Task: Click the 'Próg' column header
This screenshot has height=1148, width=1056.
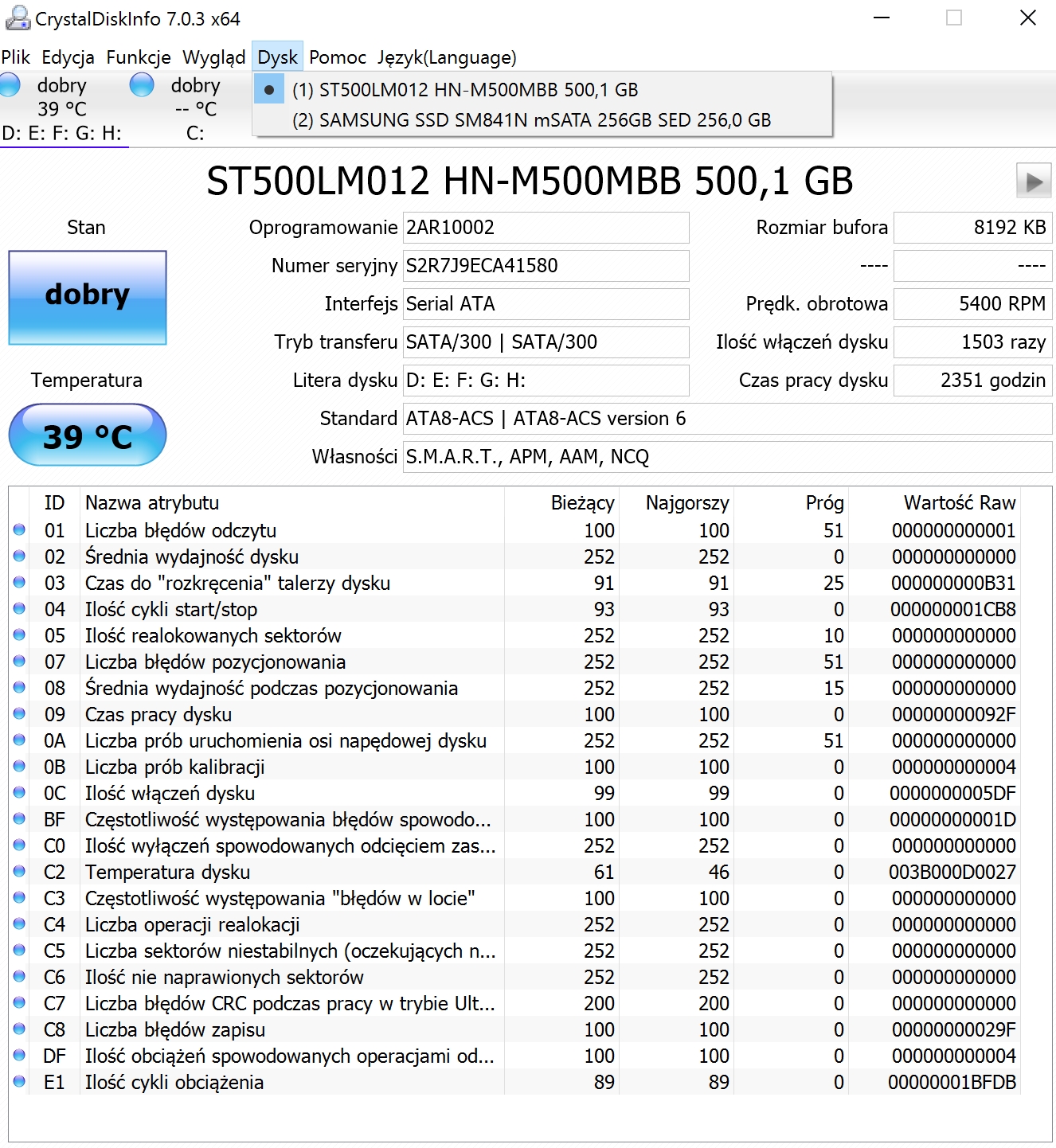Action: (x=791, y=503)
